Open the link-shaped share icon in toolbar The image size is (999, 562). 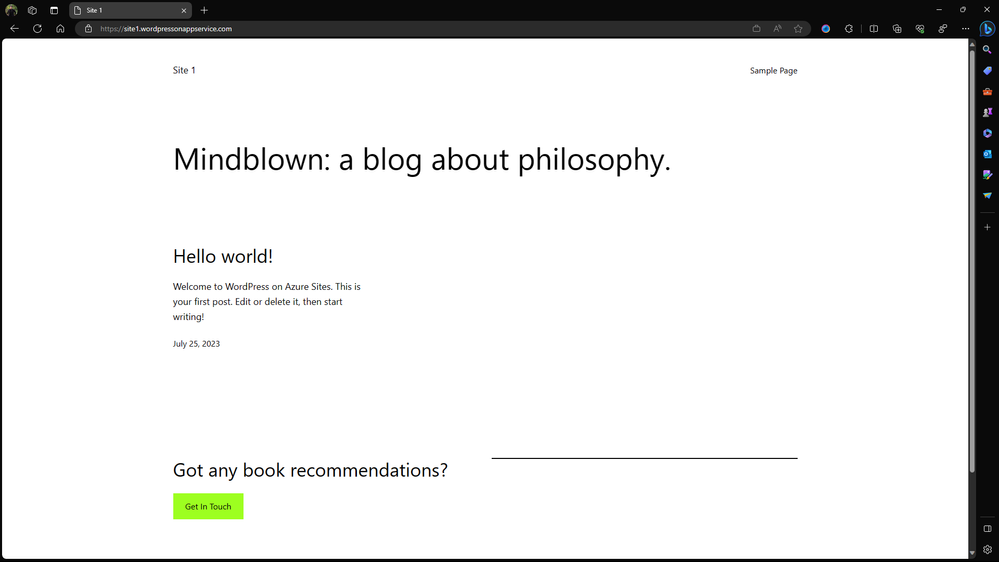pos(943,29)
